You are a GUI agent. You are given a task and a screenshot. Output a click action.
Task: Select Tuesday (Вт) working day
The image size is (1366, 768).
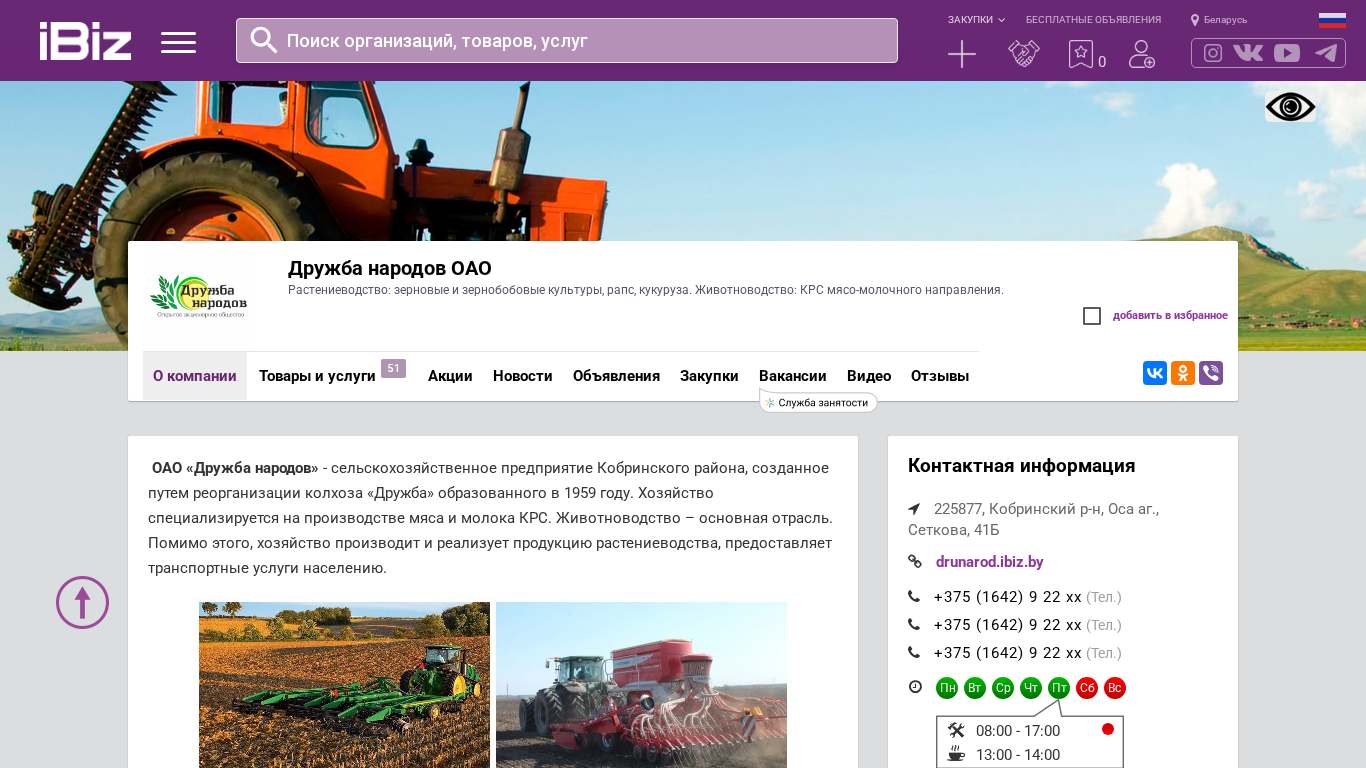[975, 688]
